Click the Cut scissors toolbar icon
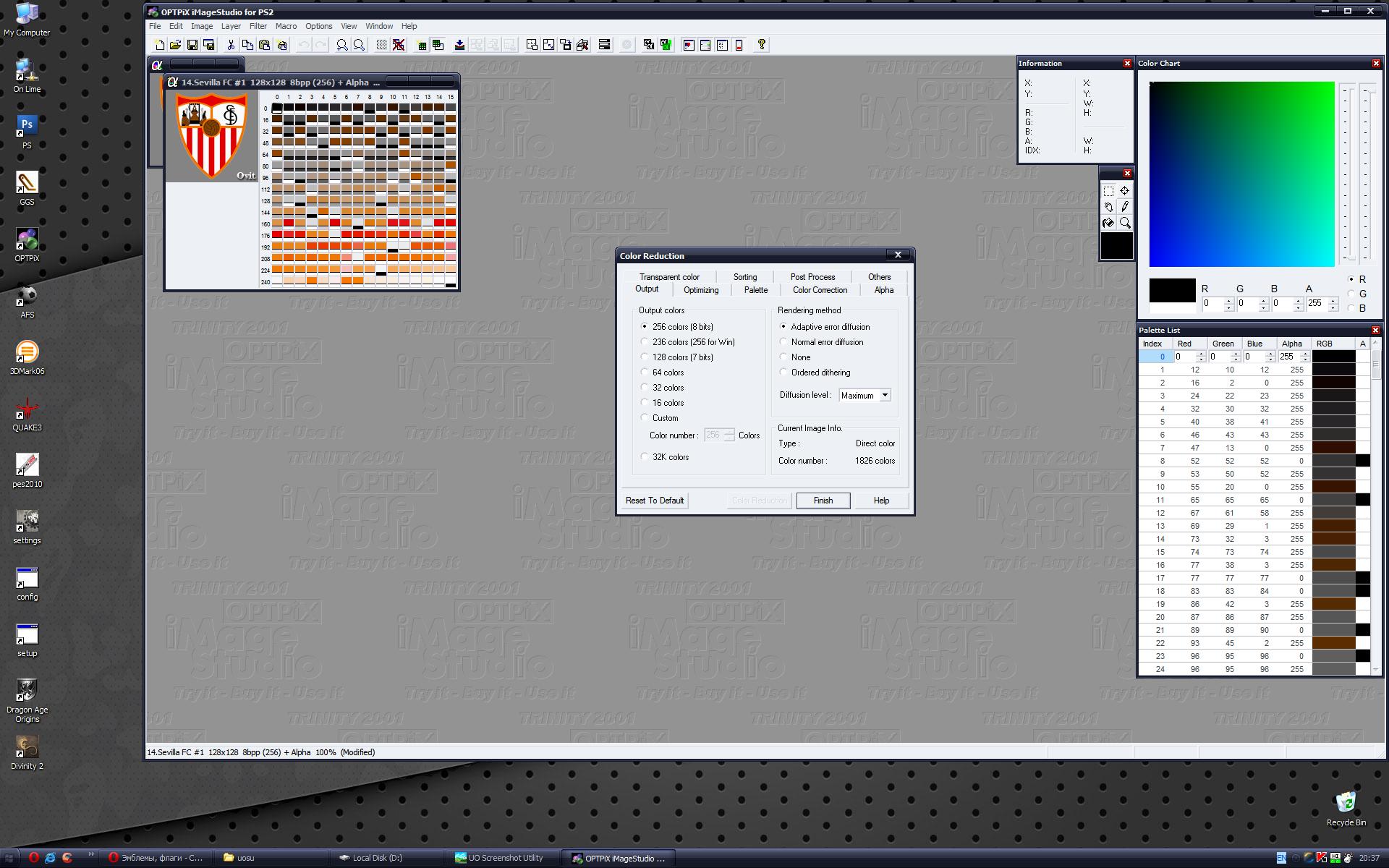This screenshot has height=868, width=1389. [x=231, y=45]
